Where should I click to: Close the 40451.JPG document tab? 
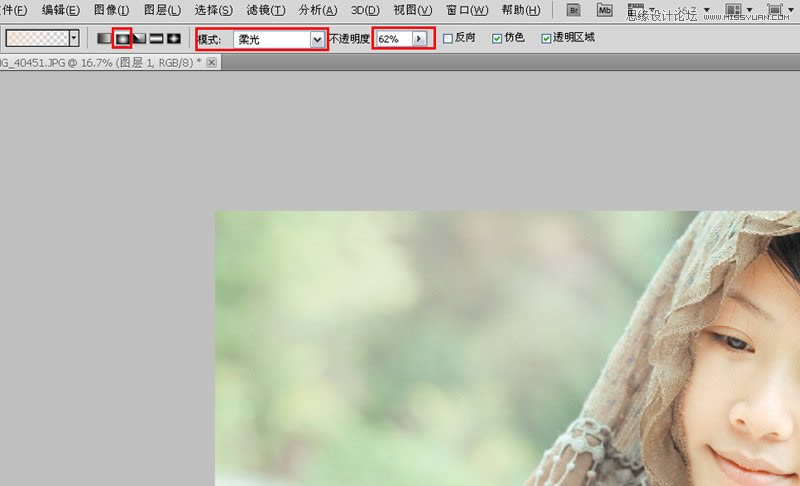pos(212,63)
